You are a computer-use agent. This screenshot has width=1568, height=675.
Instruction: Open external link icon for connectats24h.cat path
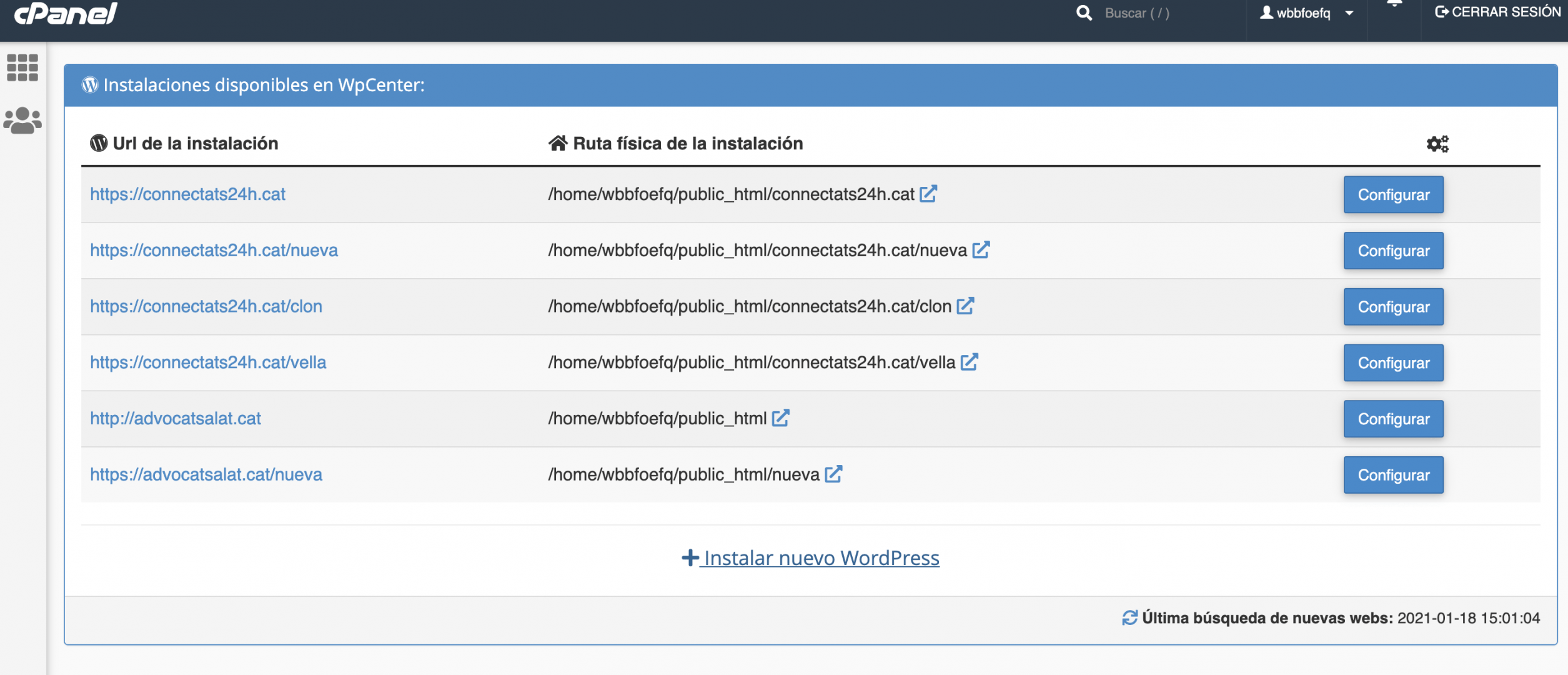pyautogui.click(x=928, y=194)
